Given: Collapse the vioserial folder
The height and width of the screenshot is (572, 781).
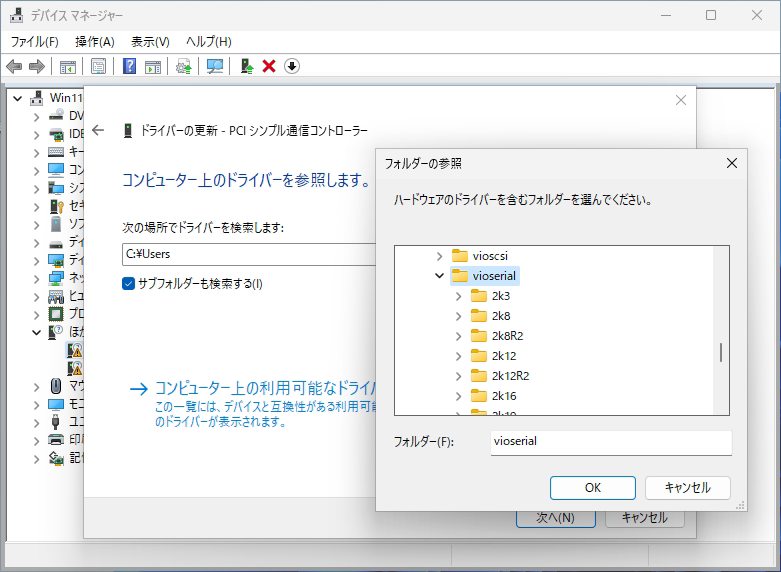Looking at the screenshot, I should coord(439,276).
